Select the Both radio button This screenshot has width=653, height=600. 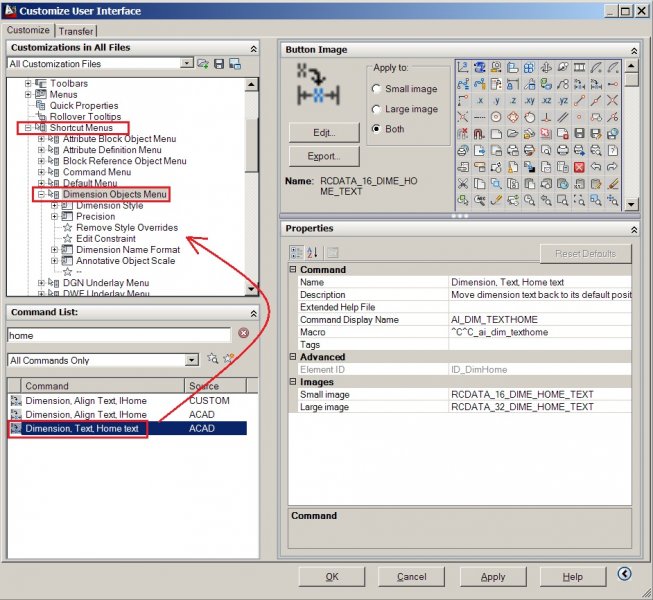point(376,129)
